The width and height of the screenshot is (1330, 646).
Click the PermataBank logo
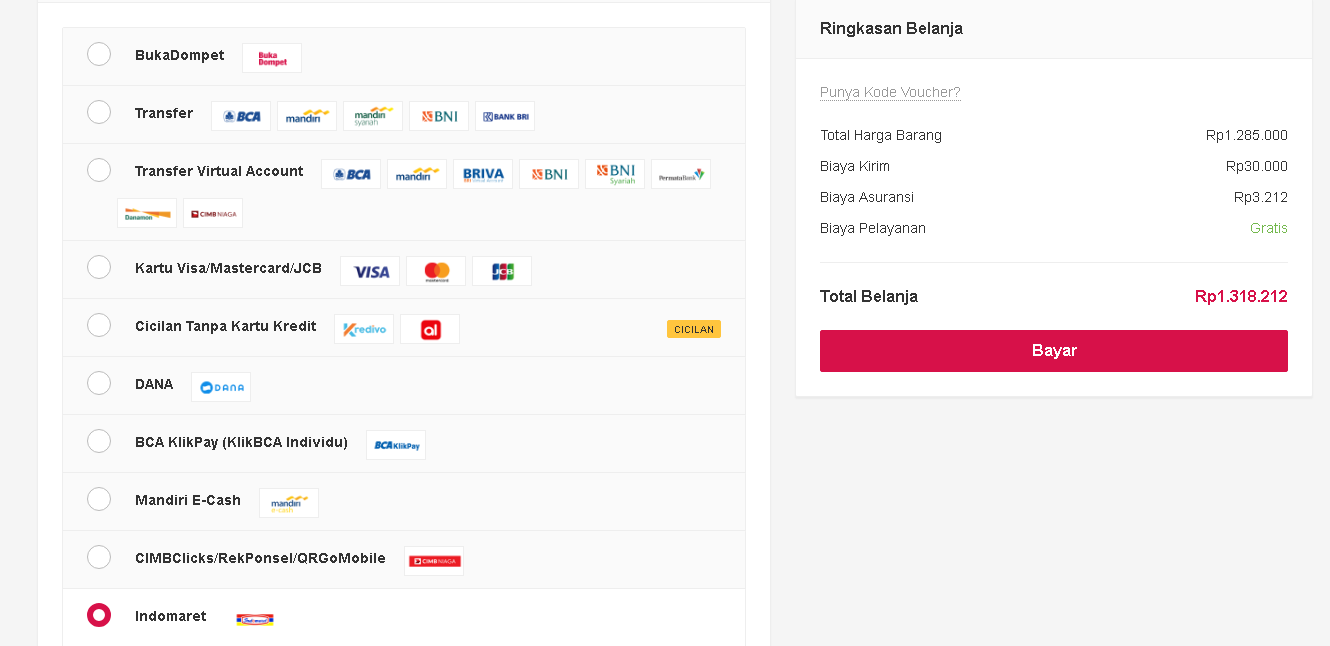tap(681, 174)
